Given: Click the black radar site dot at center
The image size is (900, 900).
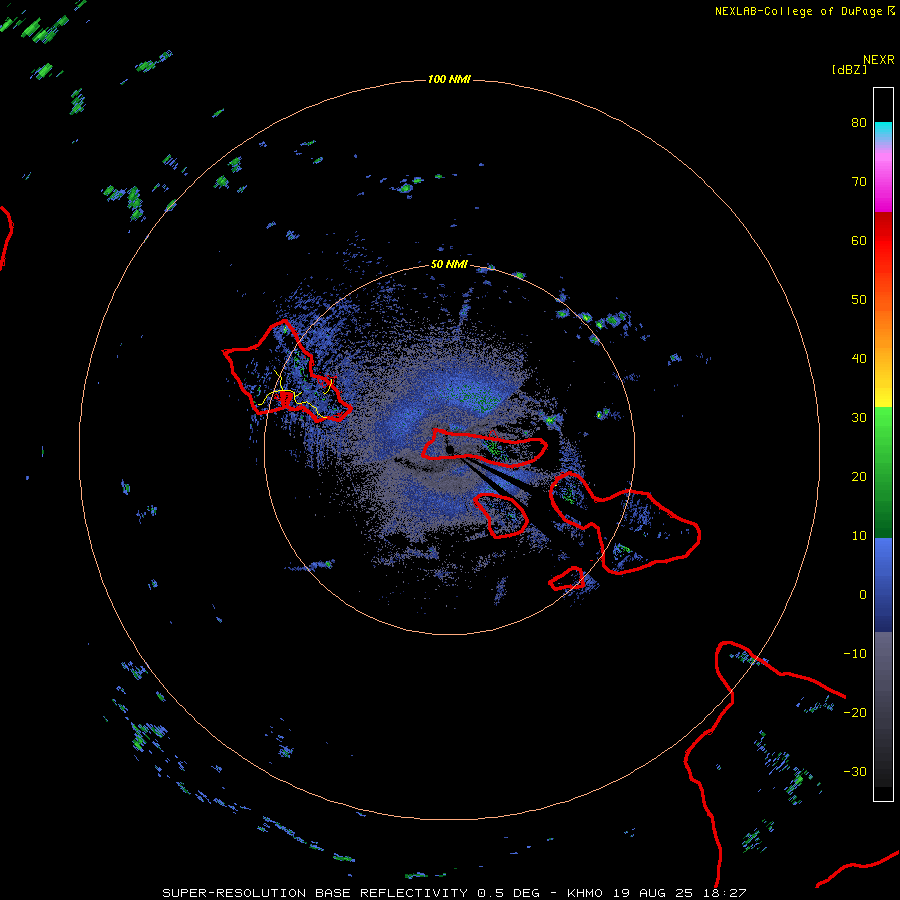Looking at the screenshot, I should [x=450, y=449].
